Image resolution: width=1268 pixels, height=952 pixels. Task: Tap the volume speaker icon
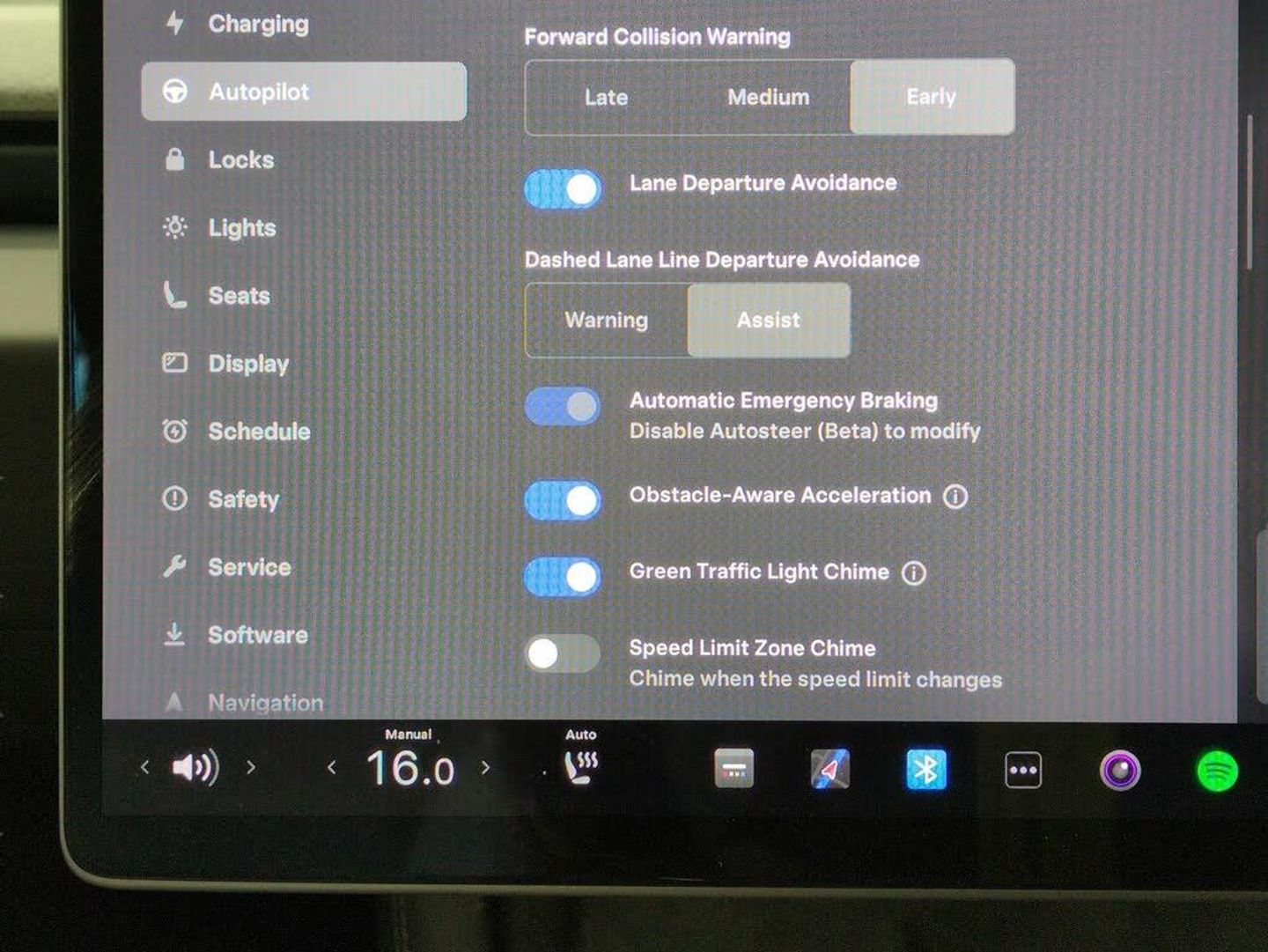195,768
